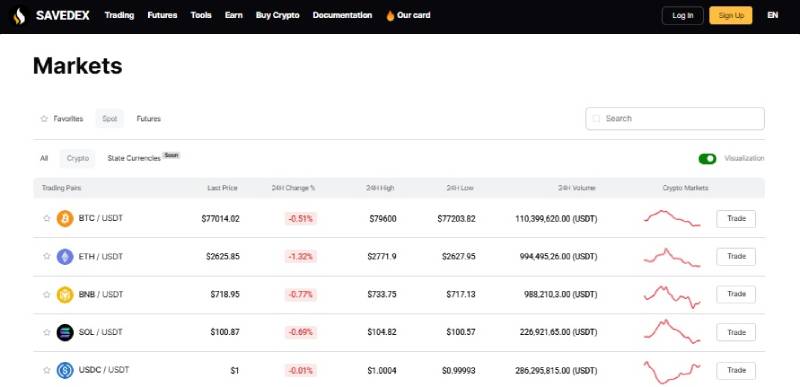
Task: Click the $718.95 last price
Action: pyautogui.click(x=224, y=294)
